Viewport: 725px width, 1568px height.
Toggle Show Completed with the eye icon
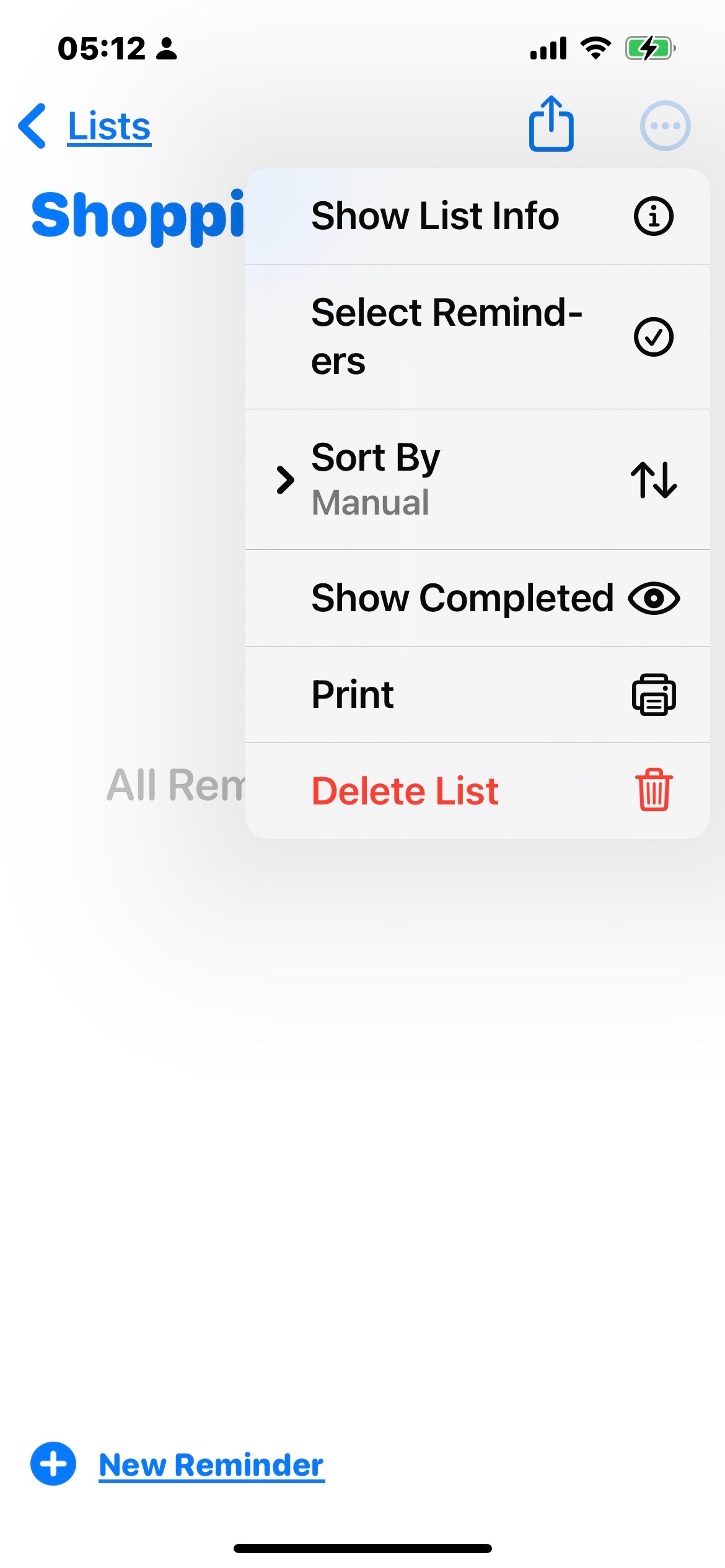coord(652,598)
